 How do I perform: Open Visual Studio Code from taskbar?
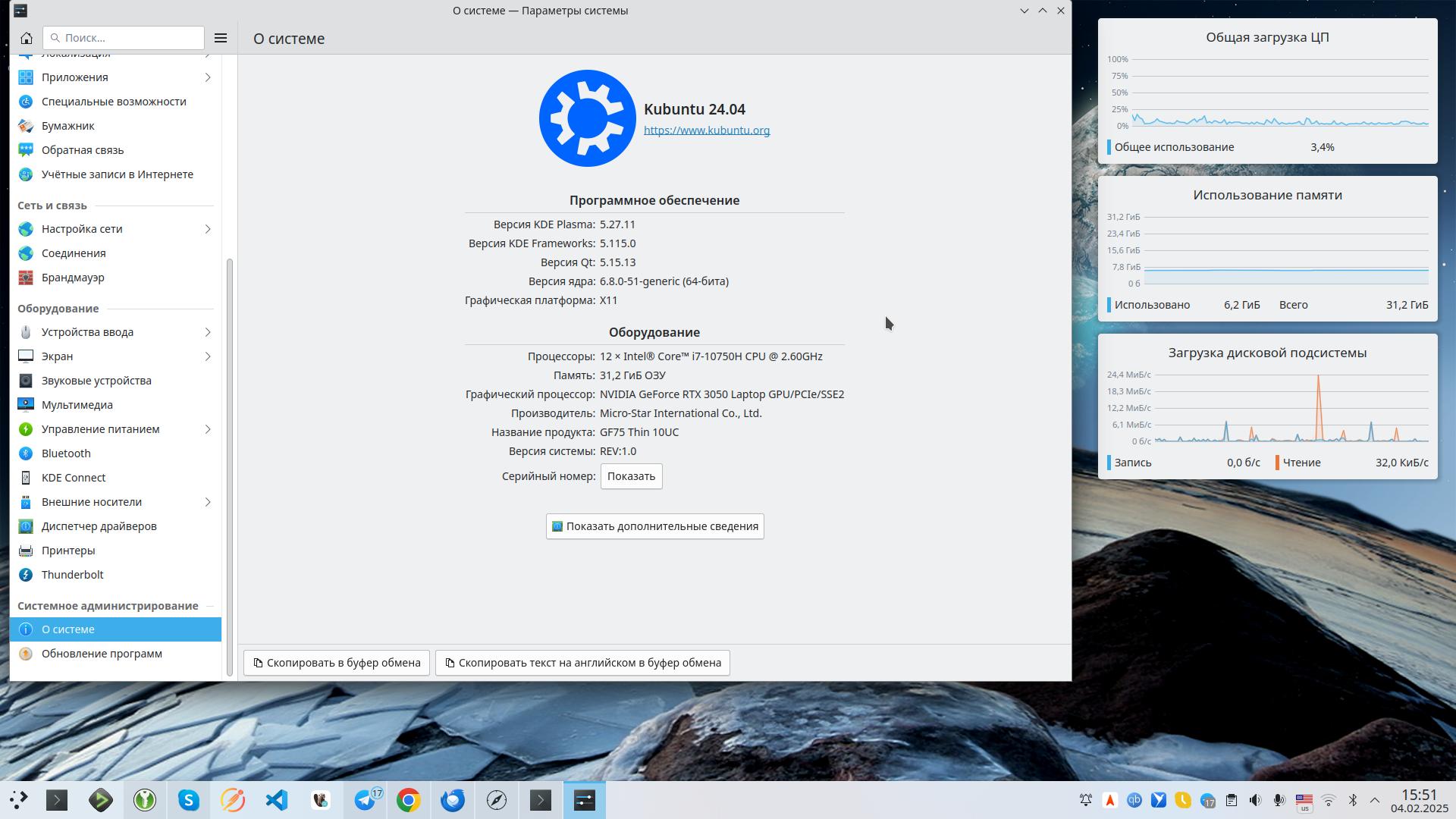(x=277, y=800)
